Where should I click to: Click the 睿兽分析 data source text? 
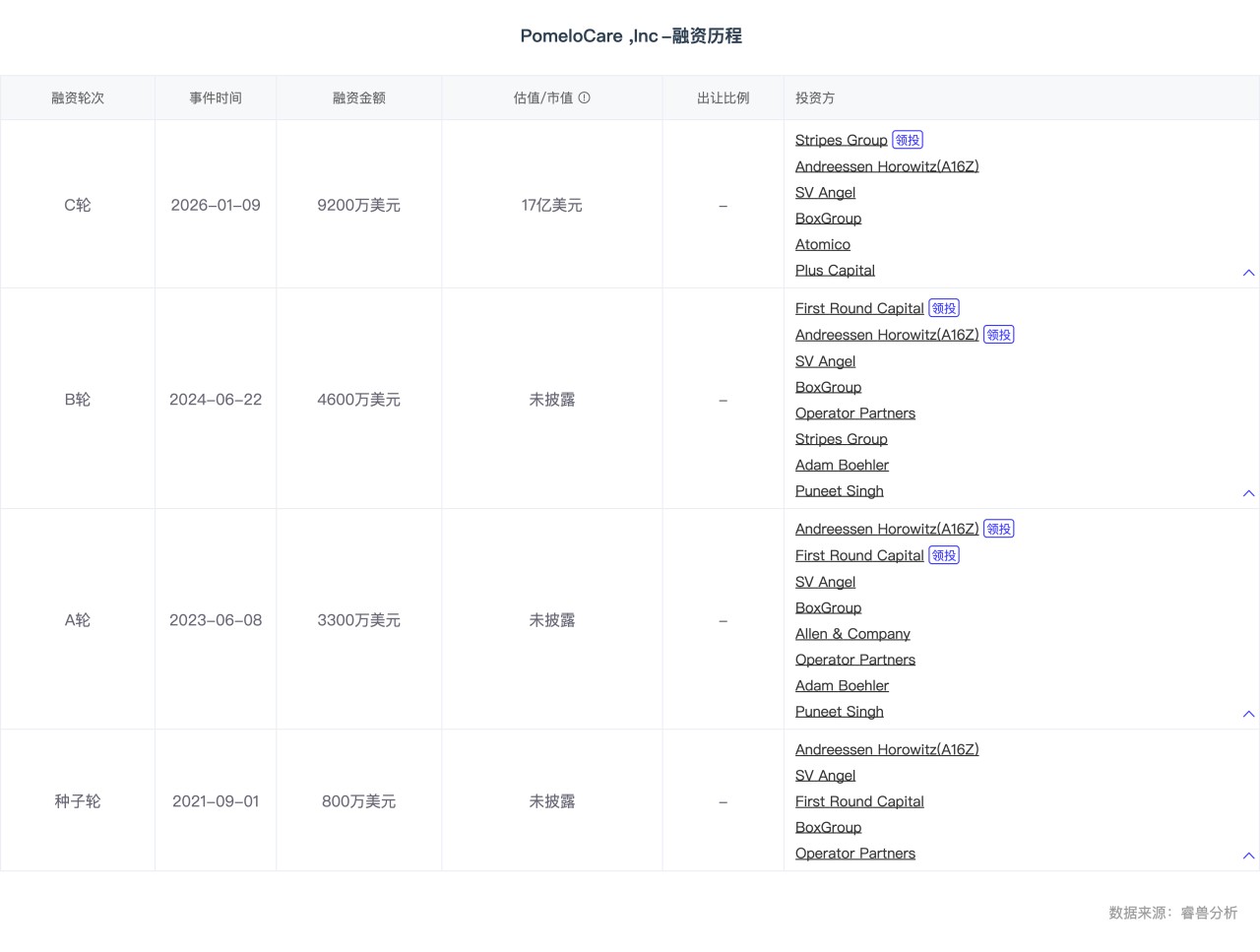point(1210,913)
